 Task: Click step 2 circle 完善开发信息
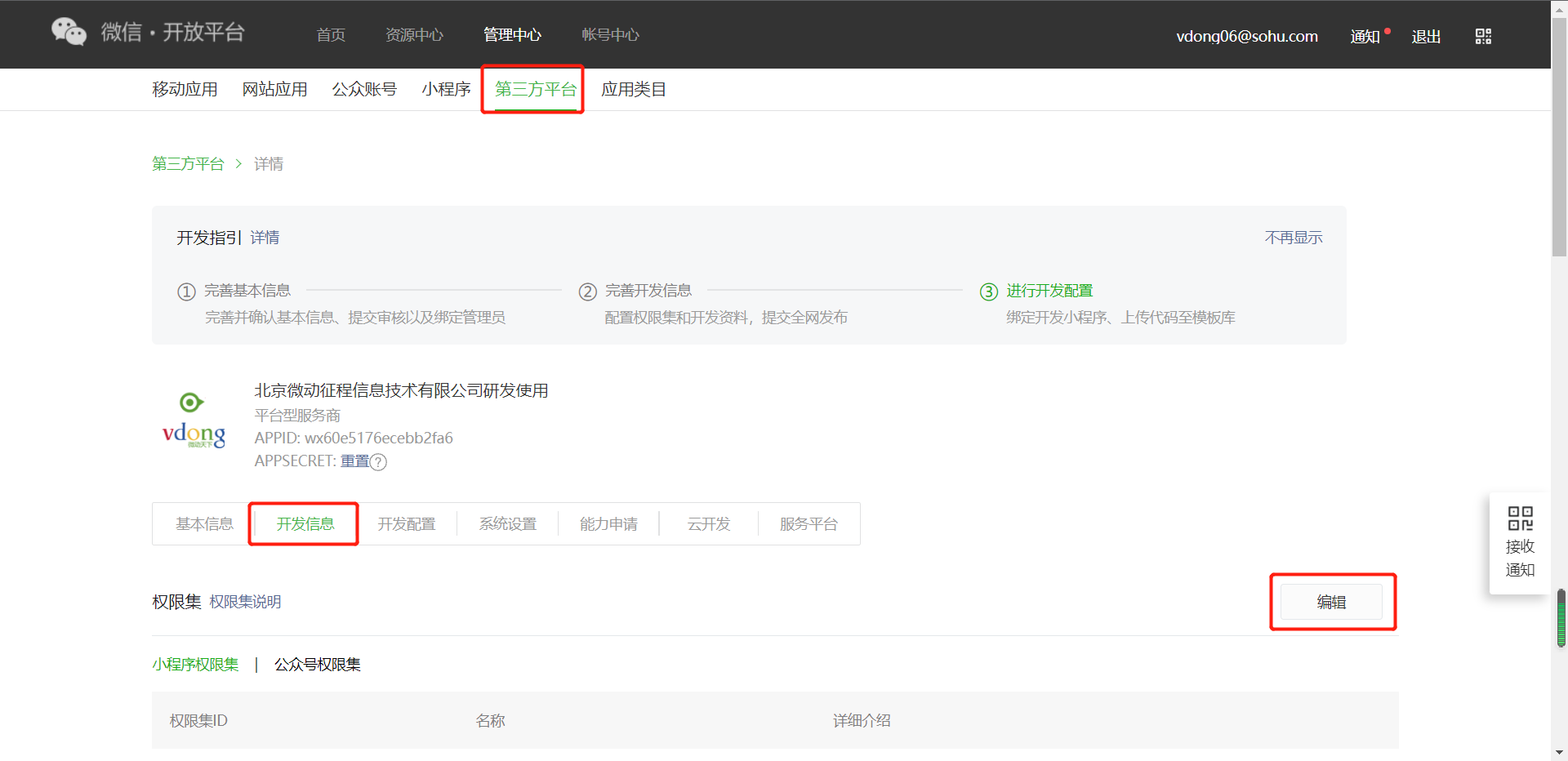click(587, 291)
